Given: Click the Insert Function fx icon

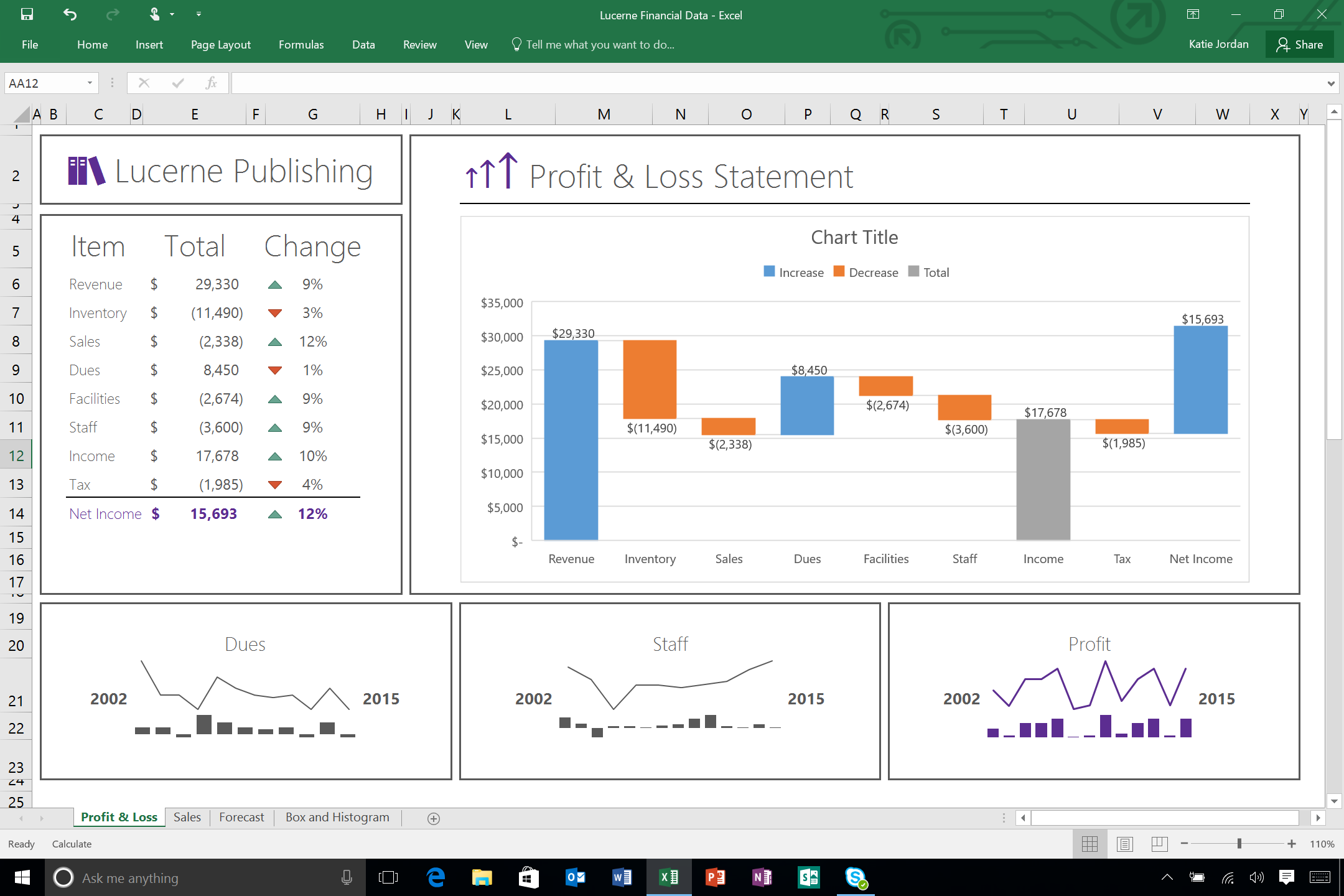Looking at the screenshot, I should tap(212, 82).
